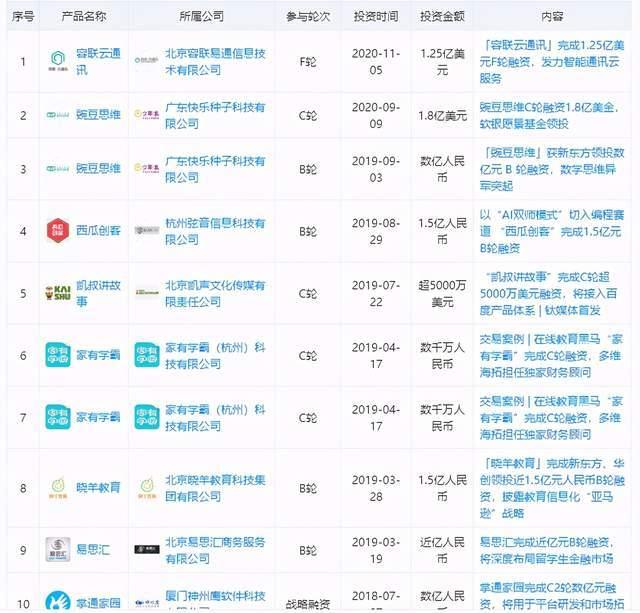The height and width of the screenshot is (613, 640).
Task: Open the 北京容联易通信息技术有限公司 link
Action: (x=215, y=61)
